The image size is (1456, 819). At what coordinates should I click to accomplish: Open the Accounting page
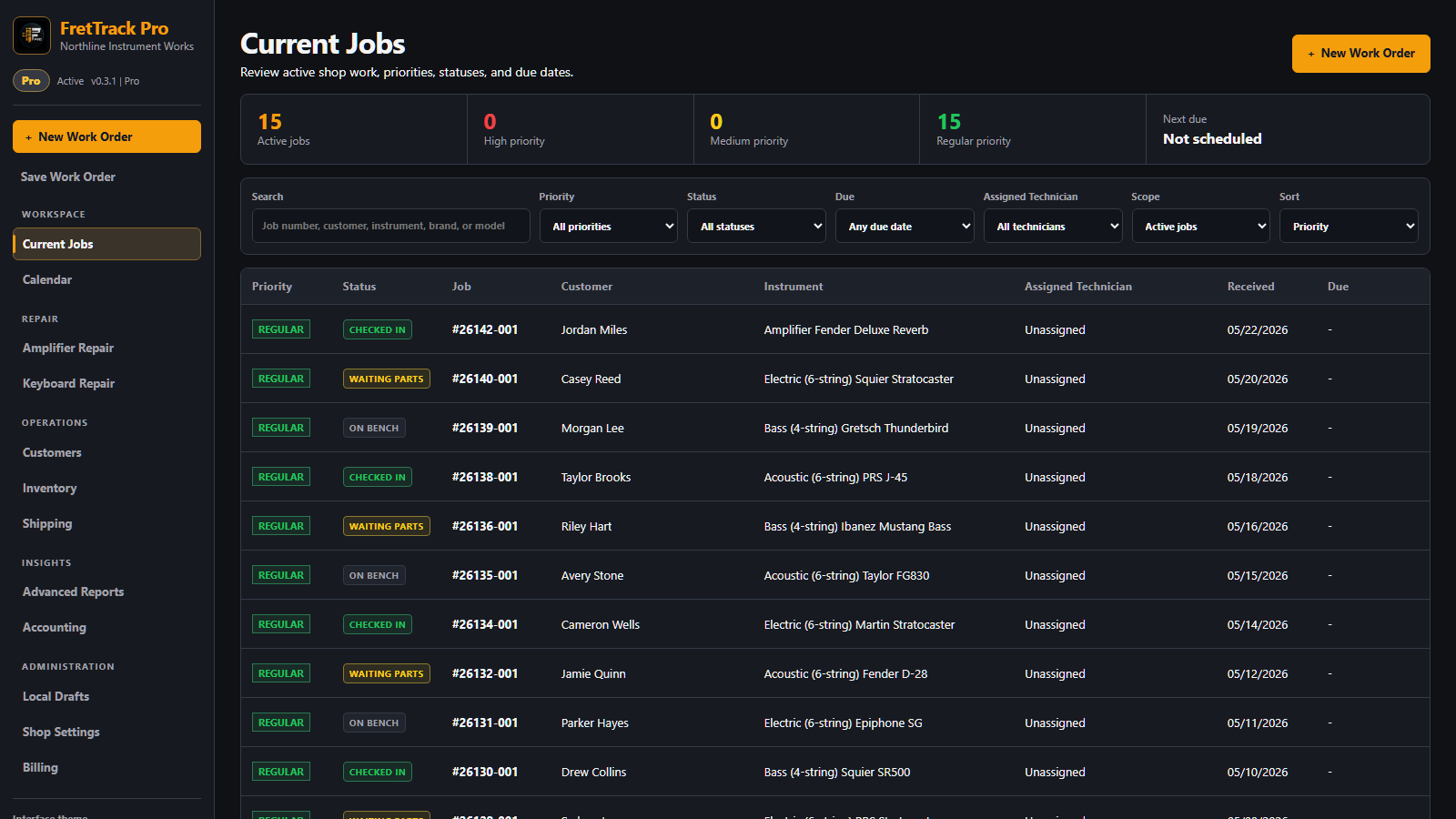tap(55, 627)
